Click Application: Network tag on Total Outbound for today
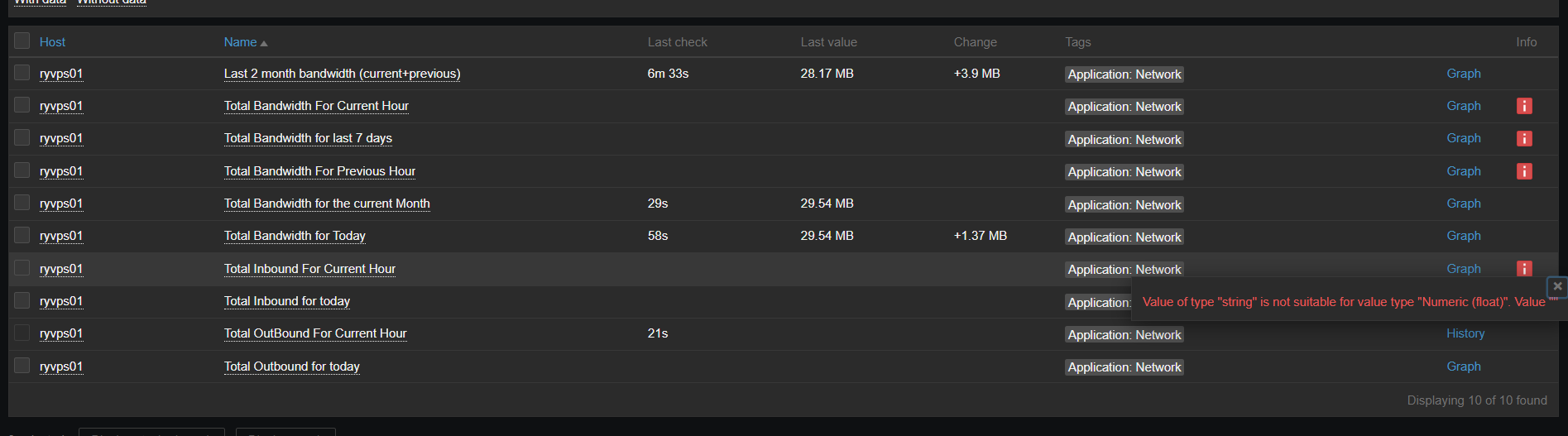This screenshot has height=436, width=1568. [1124, 367]
